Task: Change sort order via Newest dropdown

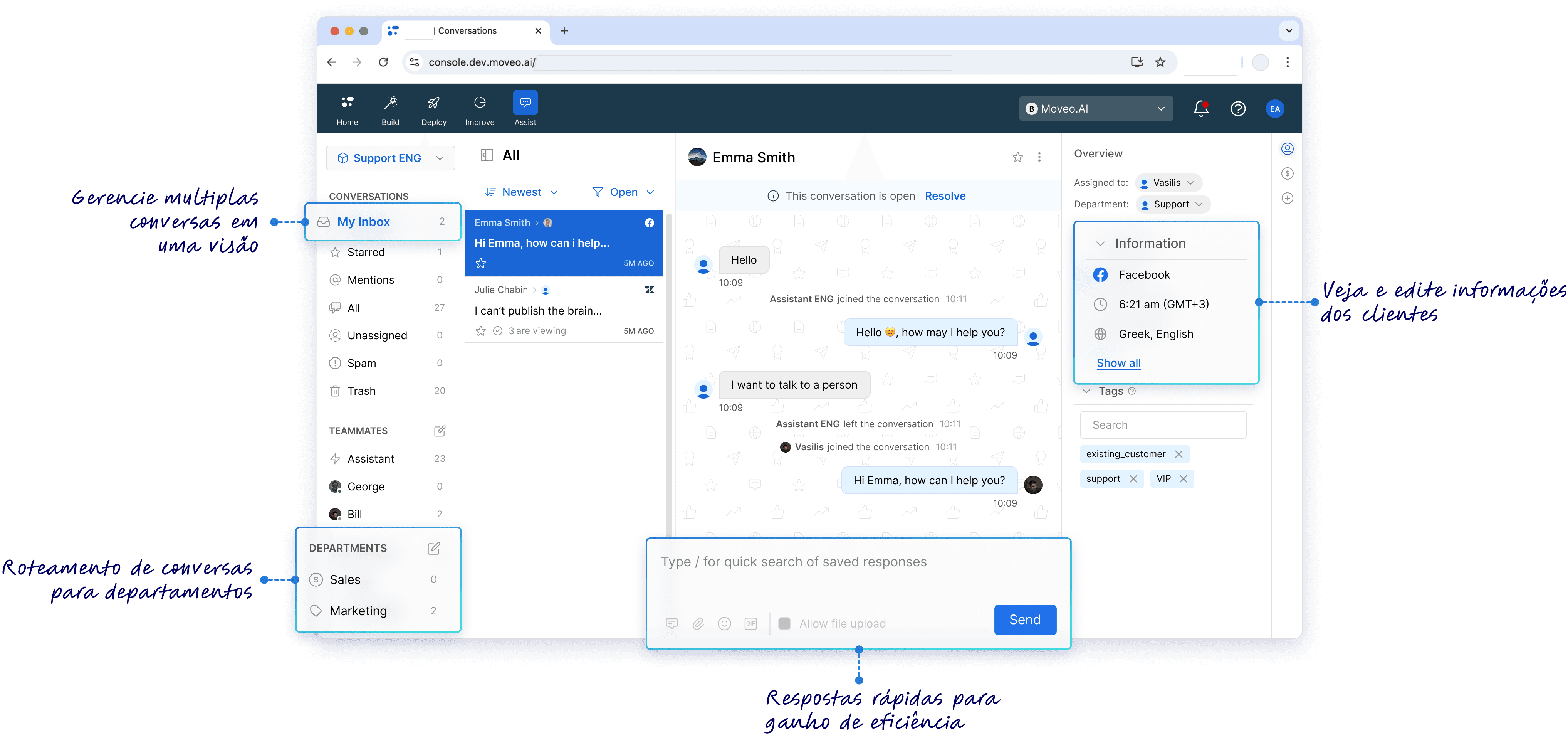Action: pyautogui.click(x=521, y=192)
